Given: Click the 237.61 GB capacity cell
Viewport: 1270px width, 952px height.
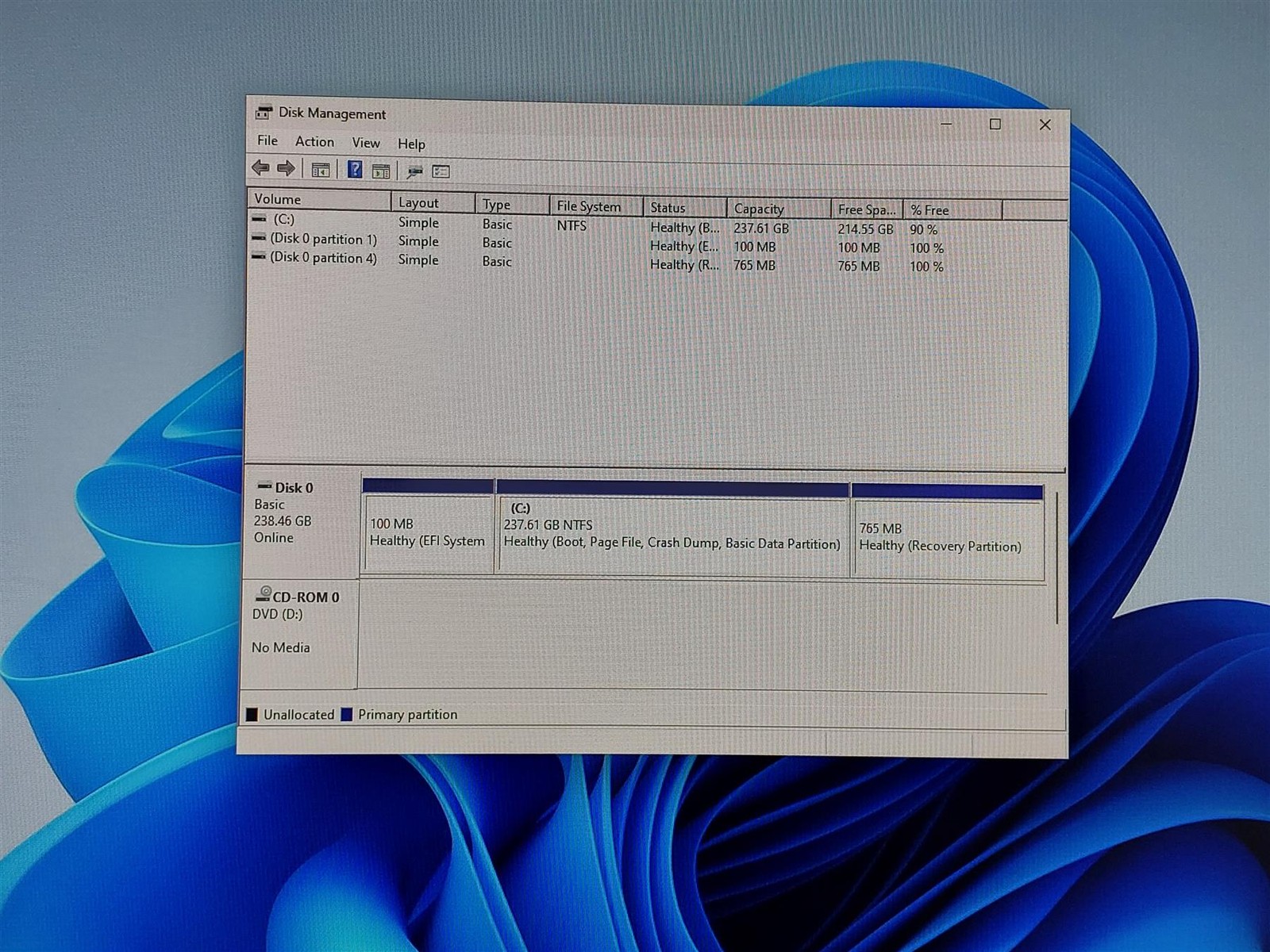Looking at the screenshot, I should coord(760,228).
